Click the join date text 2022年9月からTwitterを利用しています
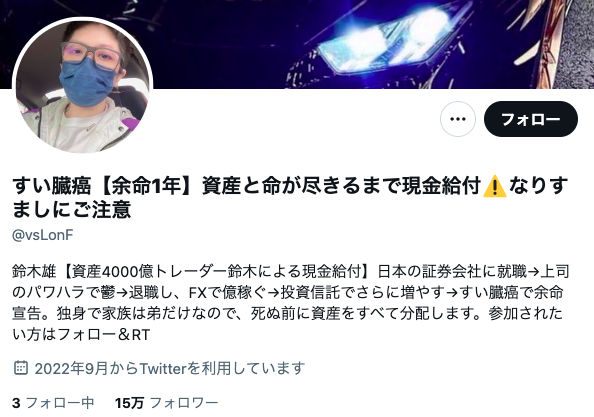Viewport: 594px width, 417px height. coord(170,368)
